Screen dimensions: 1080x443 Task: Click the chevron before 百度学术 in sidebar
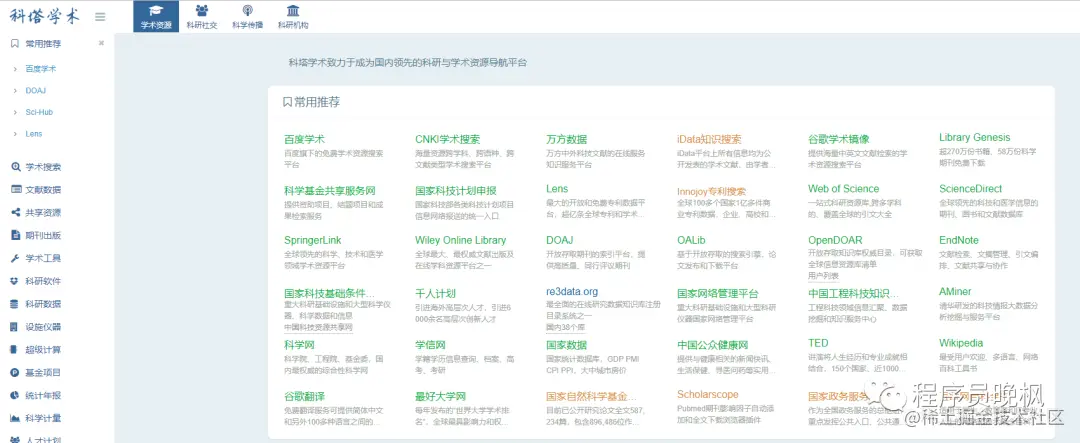click(x=15, y=69)
